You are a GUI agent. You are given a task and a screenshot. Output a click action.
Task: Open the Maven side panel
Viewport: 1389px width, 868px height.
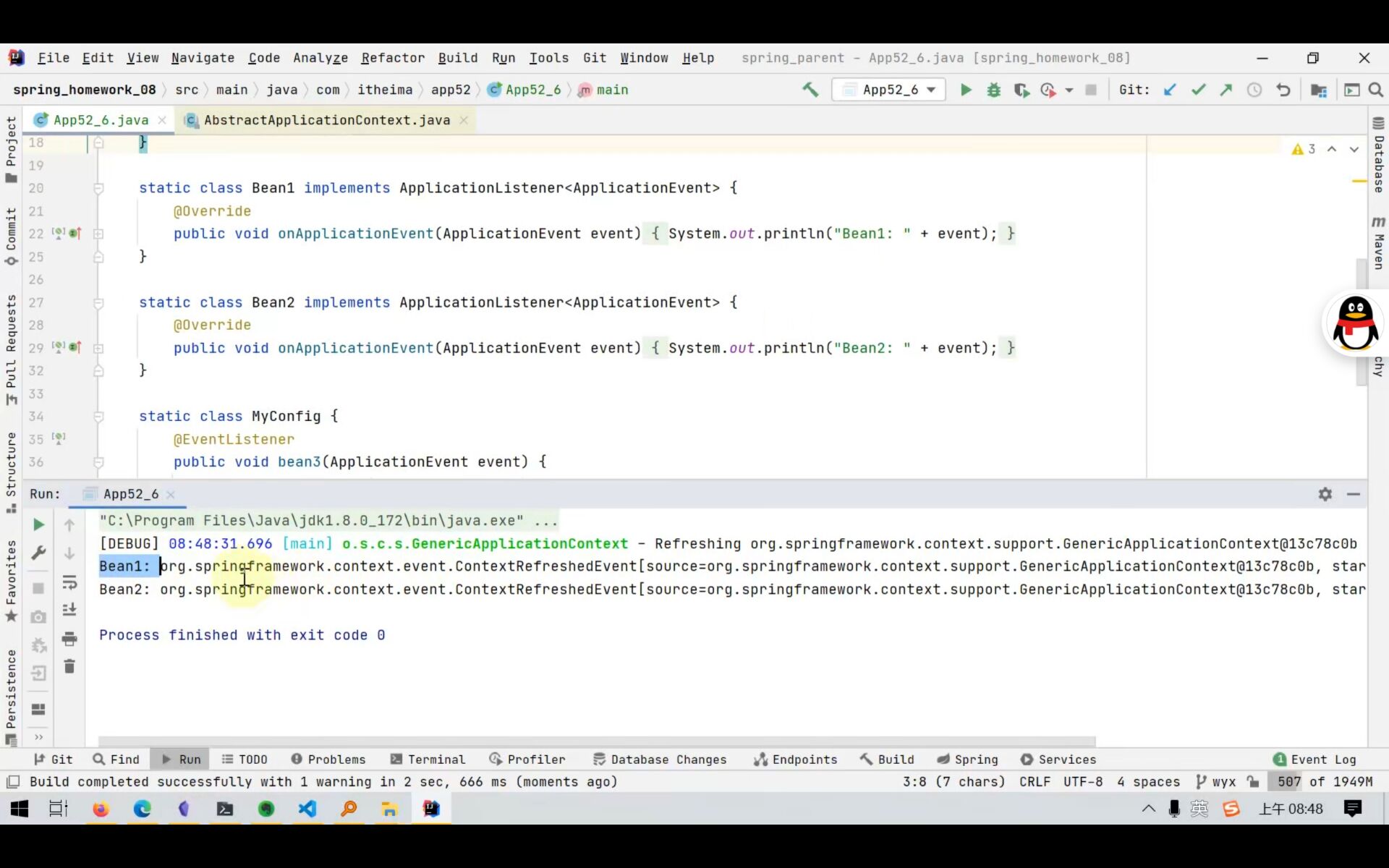[x=1379, y=242]
